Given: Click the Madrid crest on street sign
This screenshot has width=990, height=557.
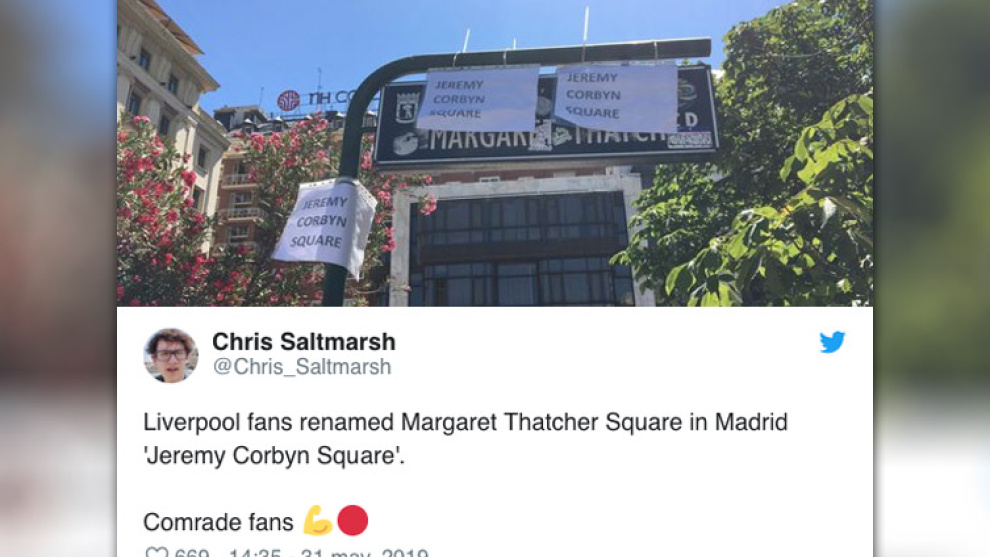Looking at the screenshot, I should pos(407,107).
